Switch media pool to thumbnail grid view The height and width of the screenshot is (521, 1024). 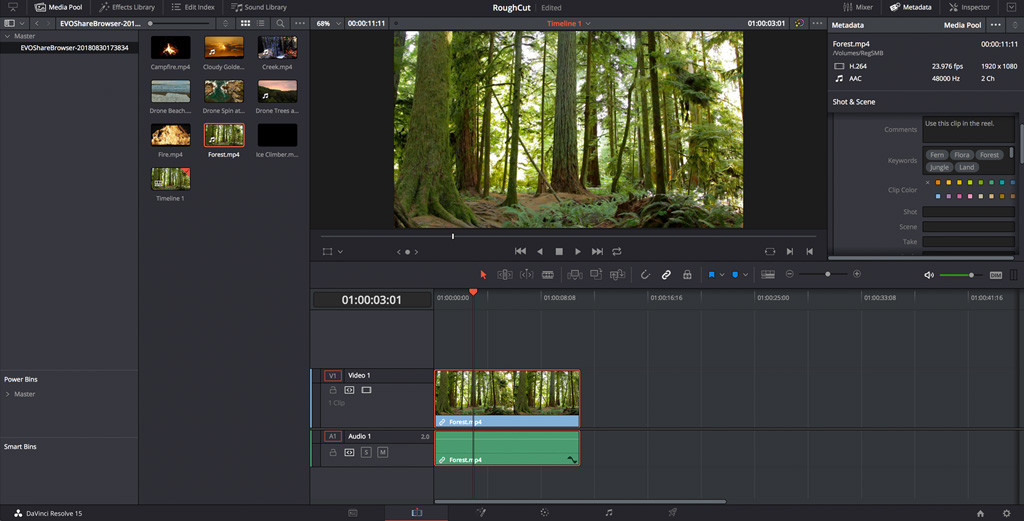[246, 23]
